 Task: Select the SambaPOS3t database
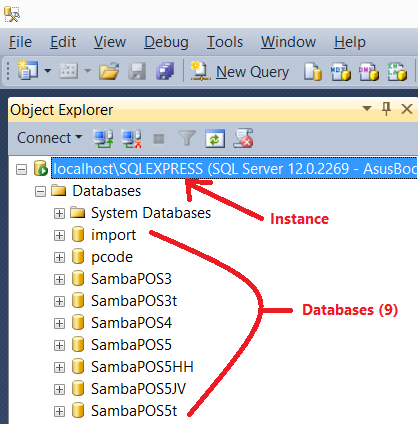click(x=134, y=301)
